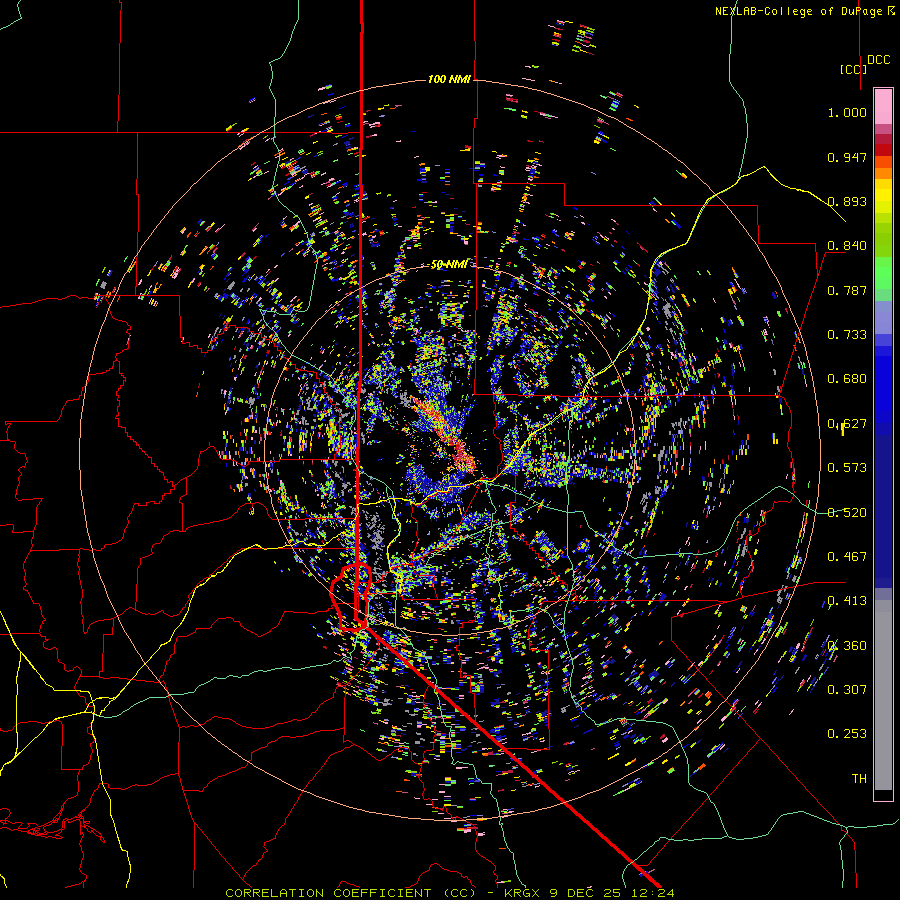Click the 0.947 legend value
900x900 pixels.
(x=847, y=157)
